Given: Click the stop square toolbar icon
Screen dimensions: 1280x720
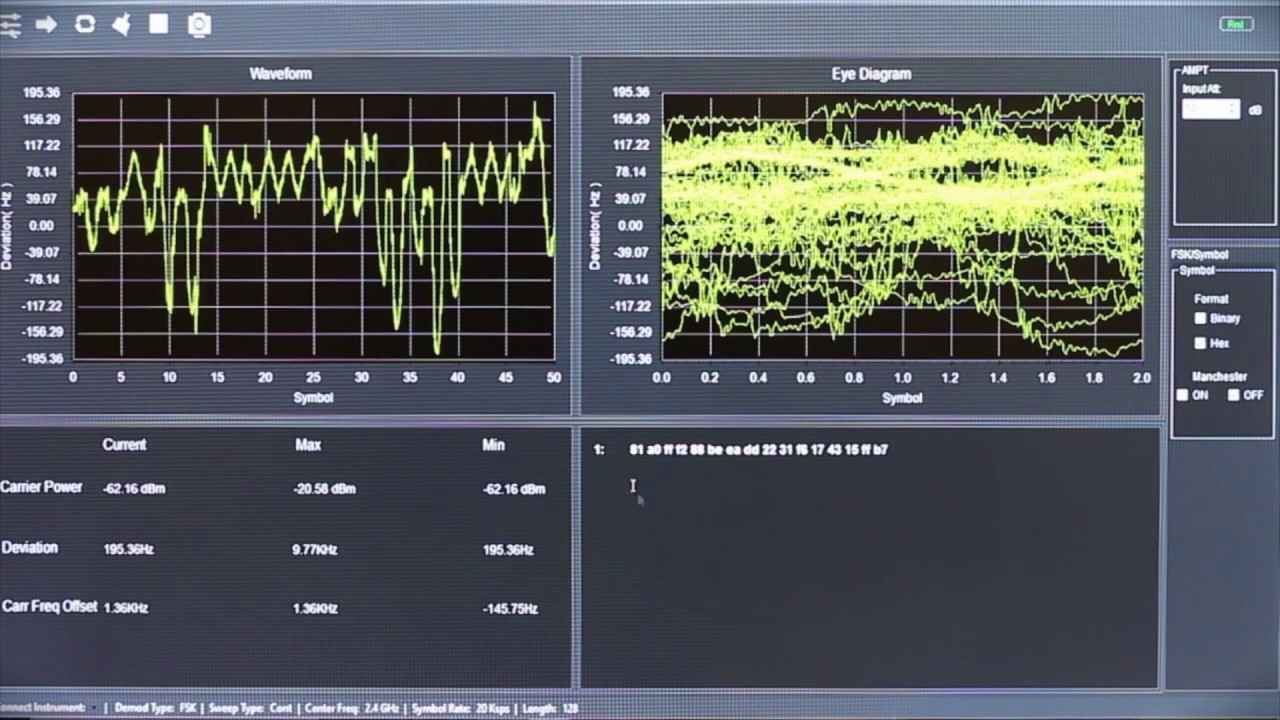Looking at the screenshot, I should (x=159, y=24).
